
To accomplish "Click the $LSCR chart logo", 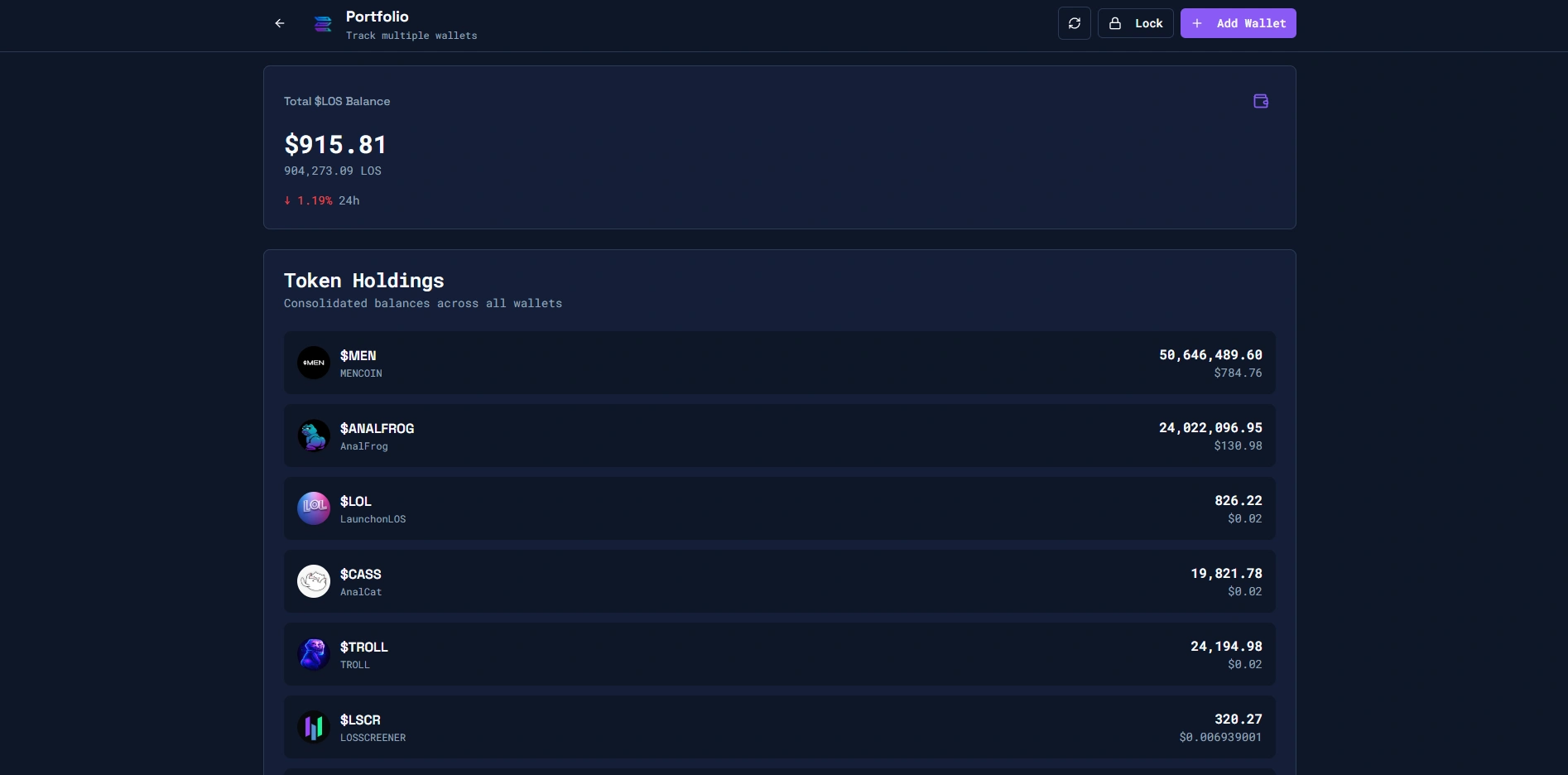I will click(314, 727).
